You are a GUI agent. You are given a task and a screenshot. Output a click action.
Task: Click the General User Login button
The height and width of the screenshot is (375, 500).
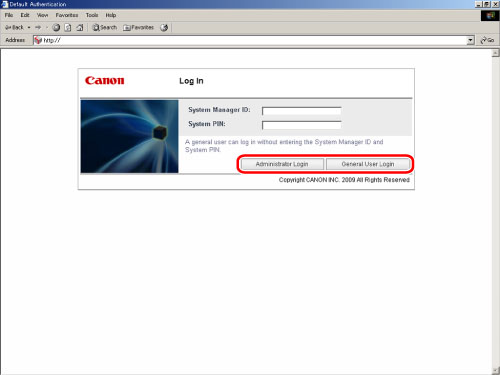368,164
